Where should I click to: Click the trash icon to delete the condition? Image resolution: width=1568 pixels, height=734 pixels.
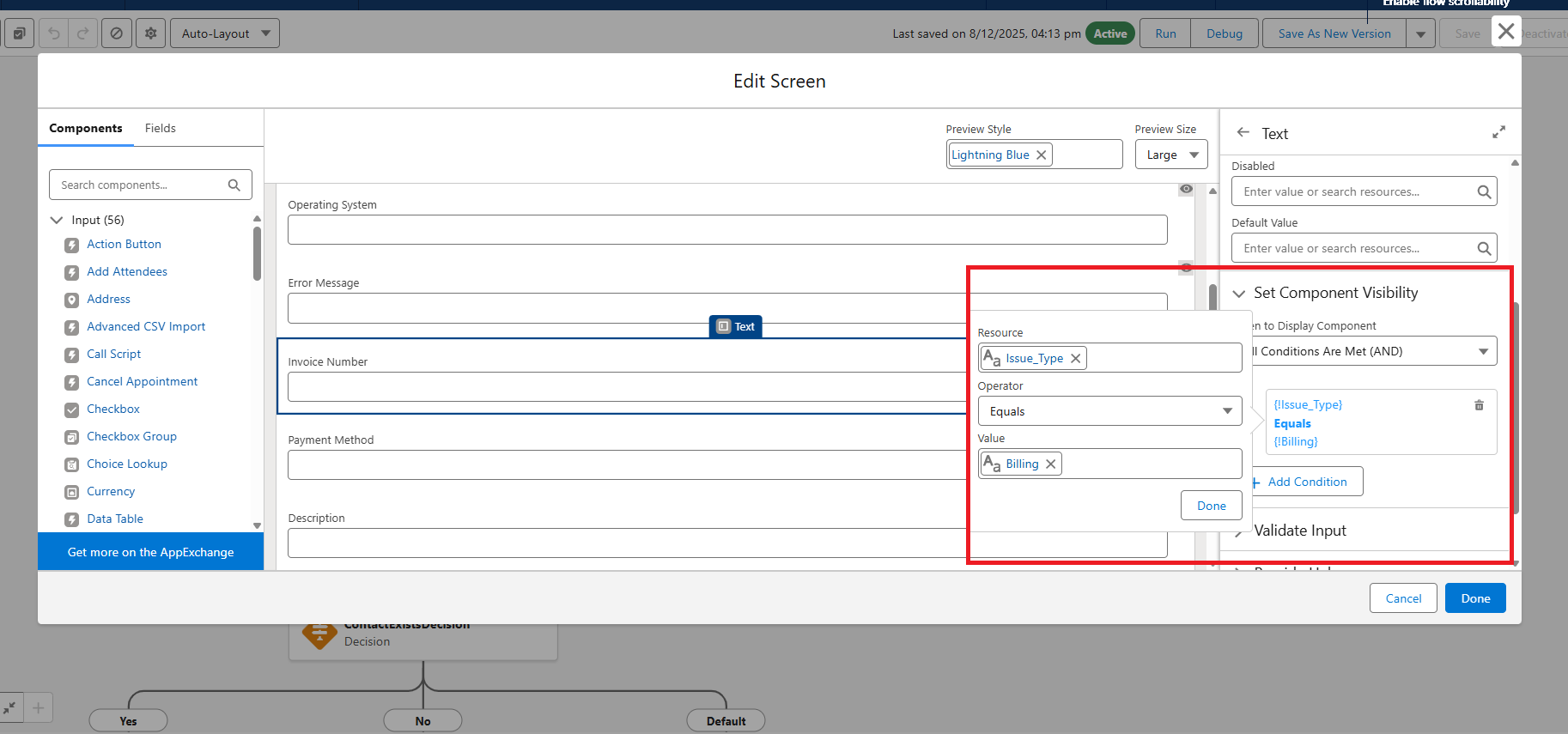tap(1479, 405)
